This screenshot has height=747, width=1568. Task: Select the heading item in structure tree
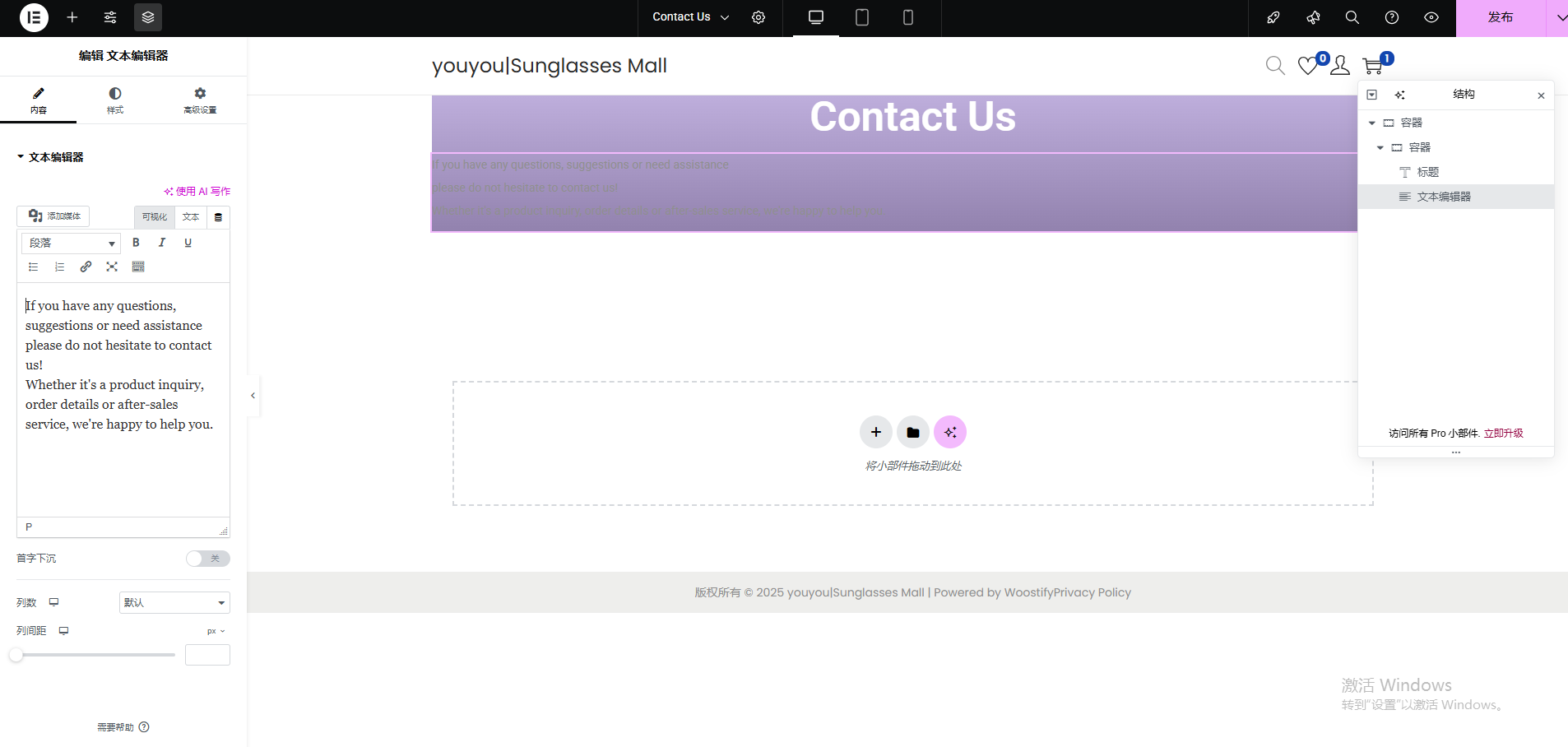1427,172
